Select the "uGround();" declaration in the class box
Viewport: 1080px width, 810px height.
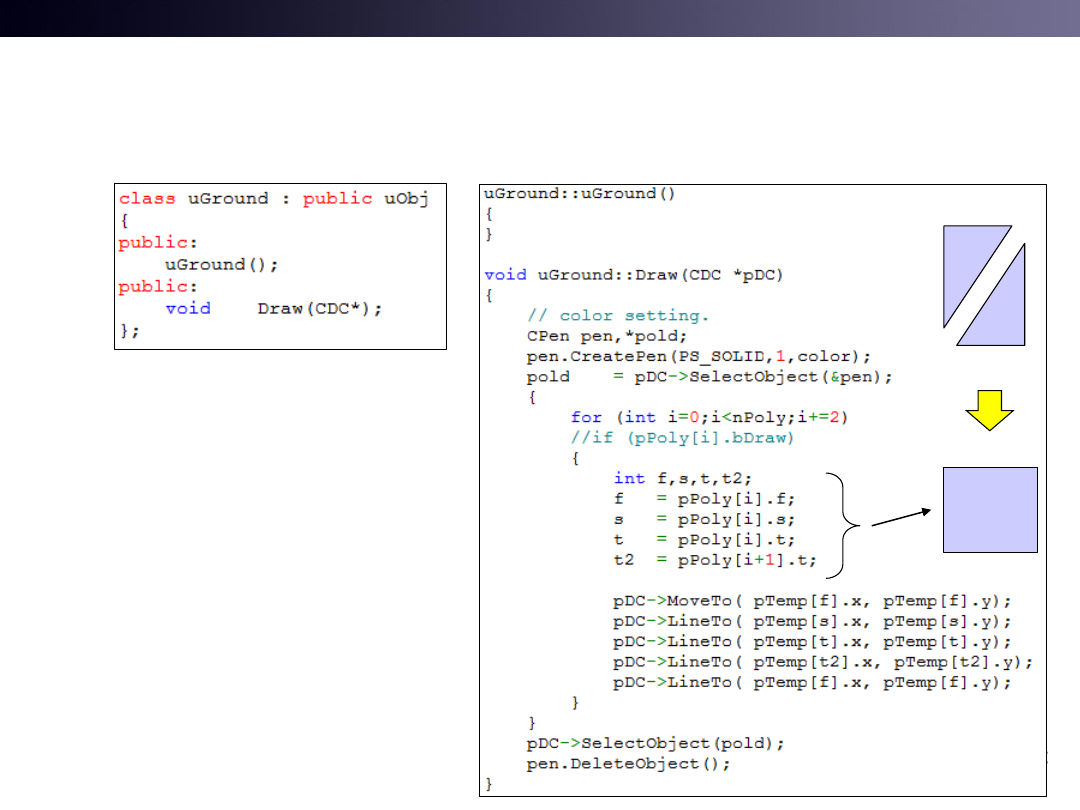coord(221,264)
